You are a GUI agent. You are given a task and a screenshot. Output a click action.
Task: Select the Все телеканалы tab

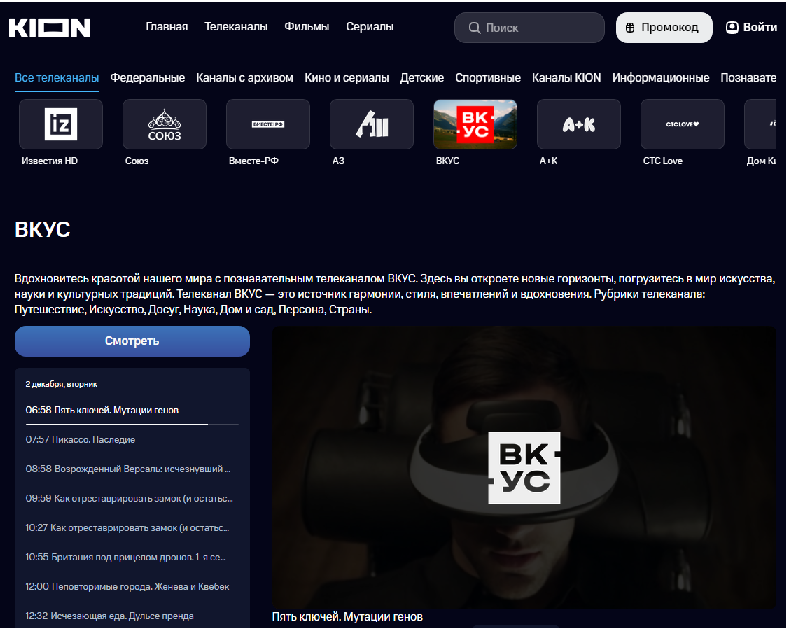(57, 78)
